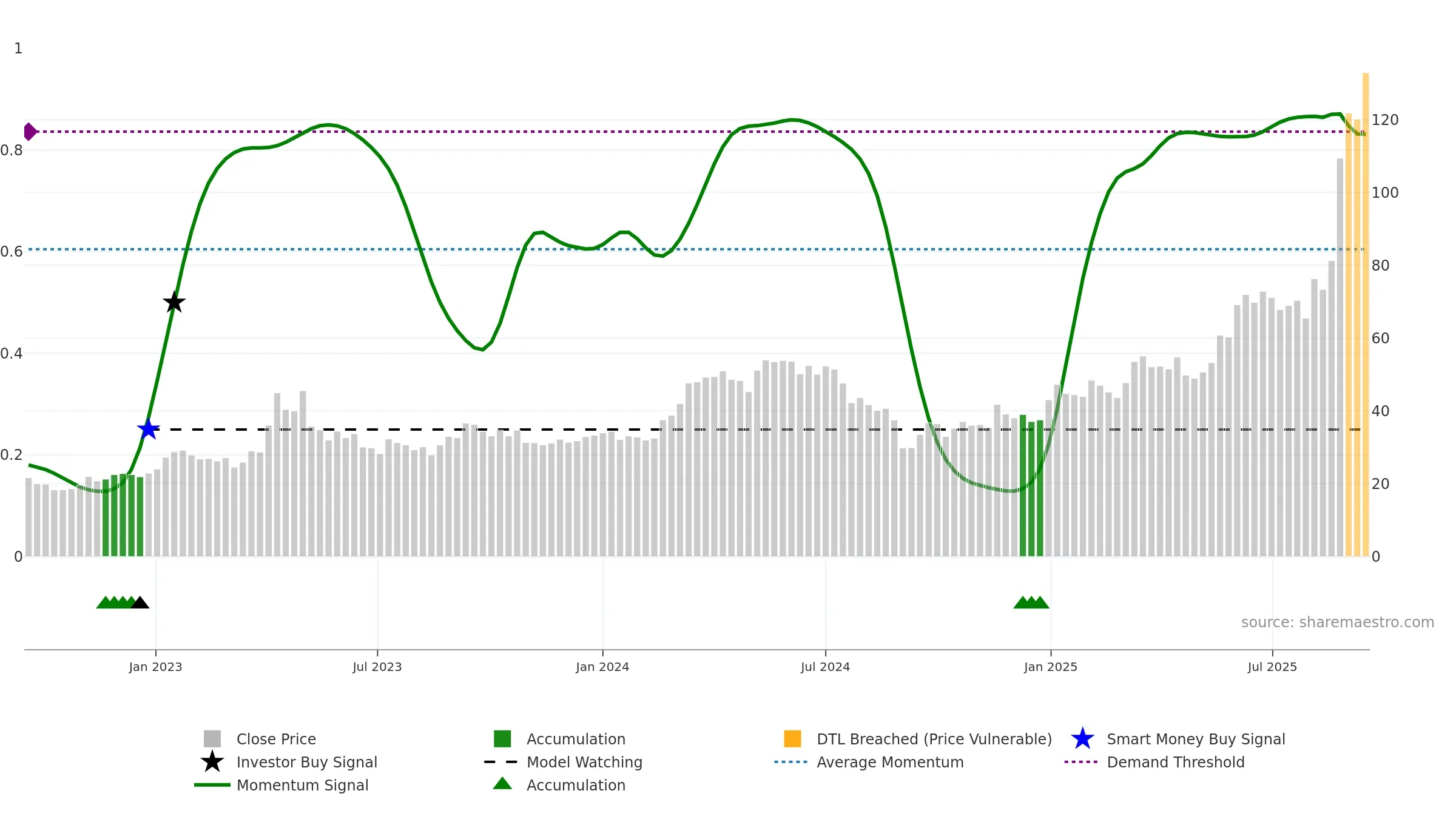The width and height of the screenshot is (1456, 819).
Task: Click the Jan 2023 axis tick label
Action: 155,667
